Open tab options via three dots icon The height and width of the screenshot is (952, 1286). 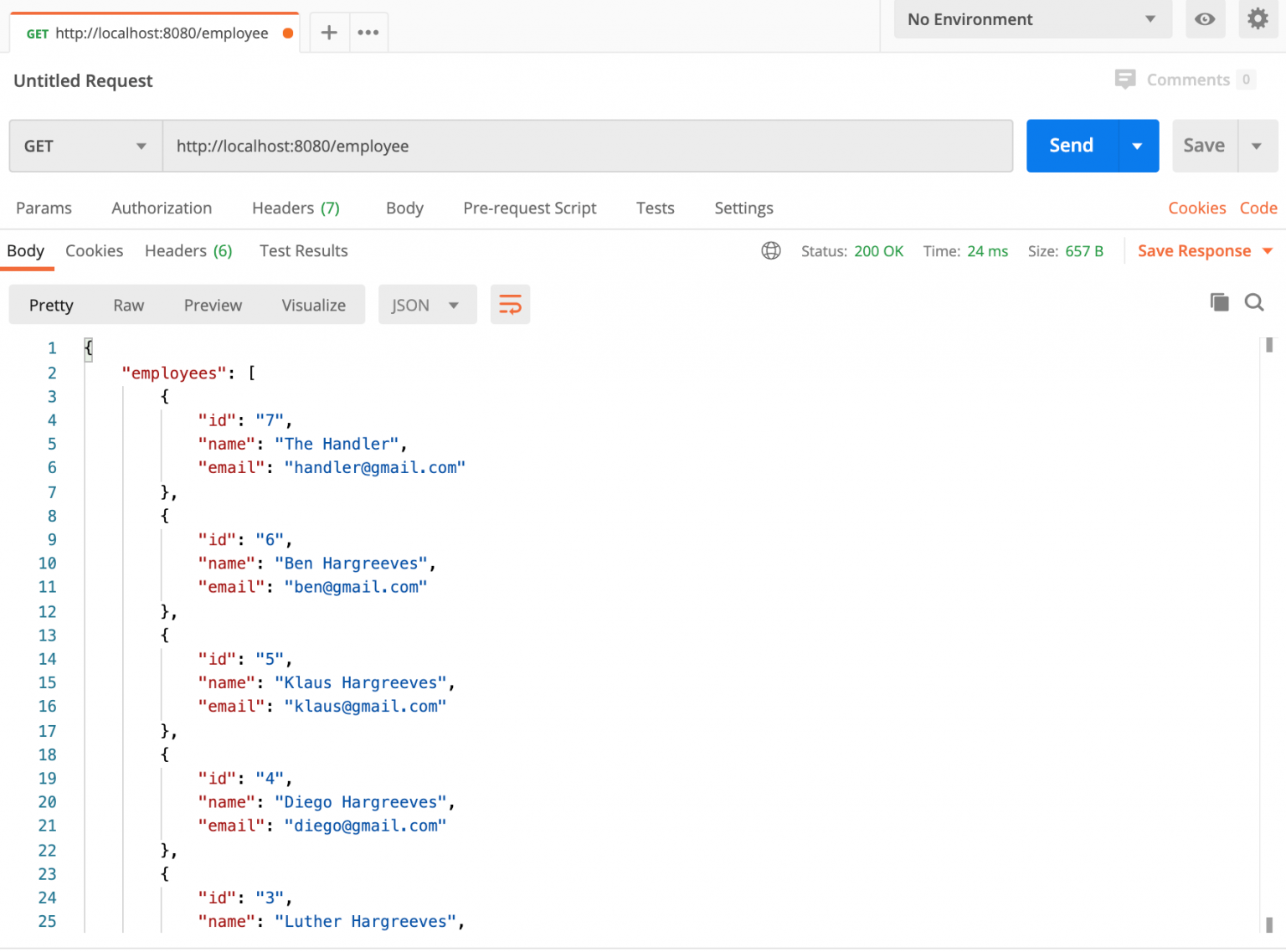[368, 33]
